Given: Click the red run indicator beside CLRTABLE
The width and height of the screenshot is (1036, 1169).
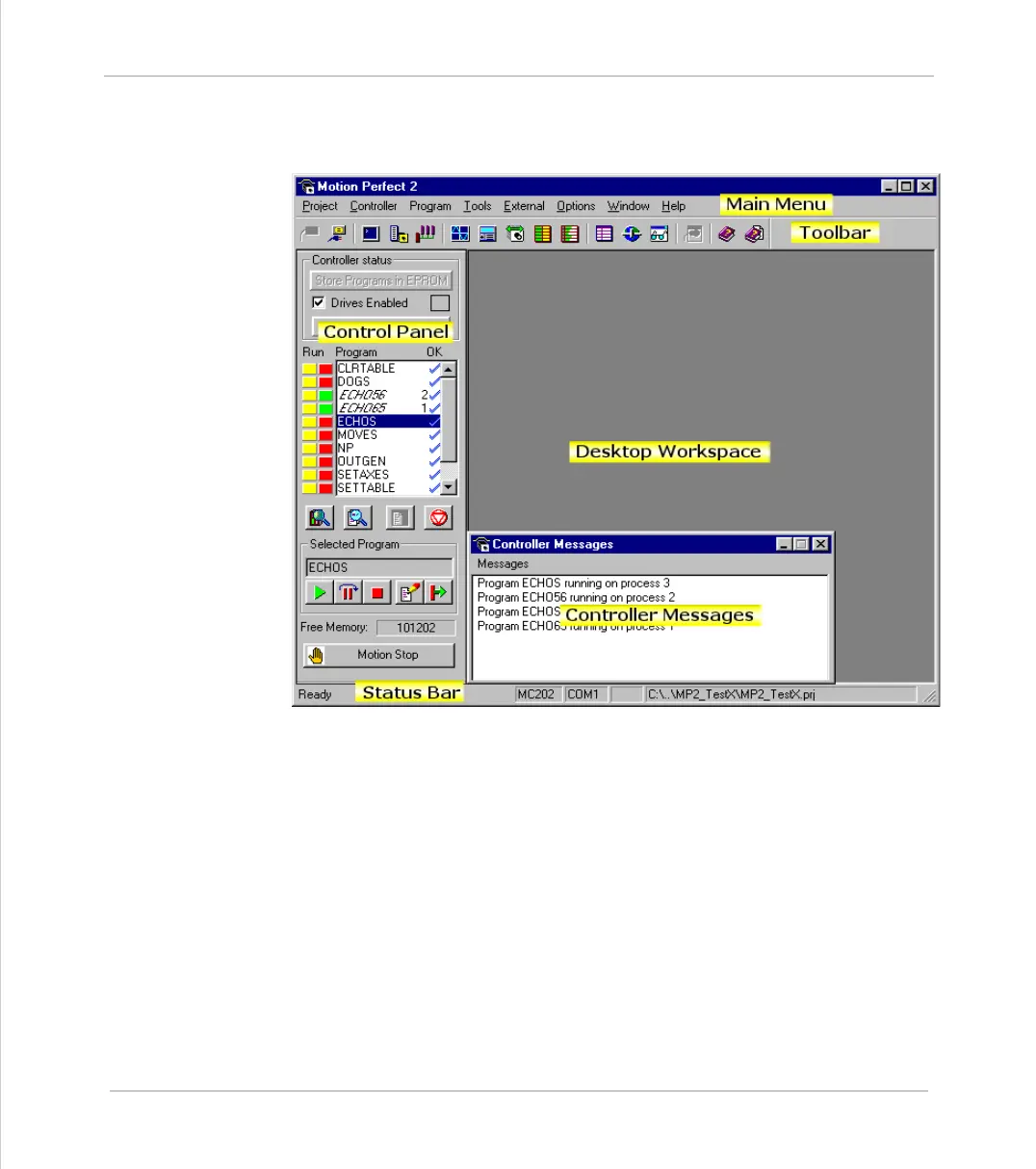Looking at the screenshot, I should tap(325, 369).
